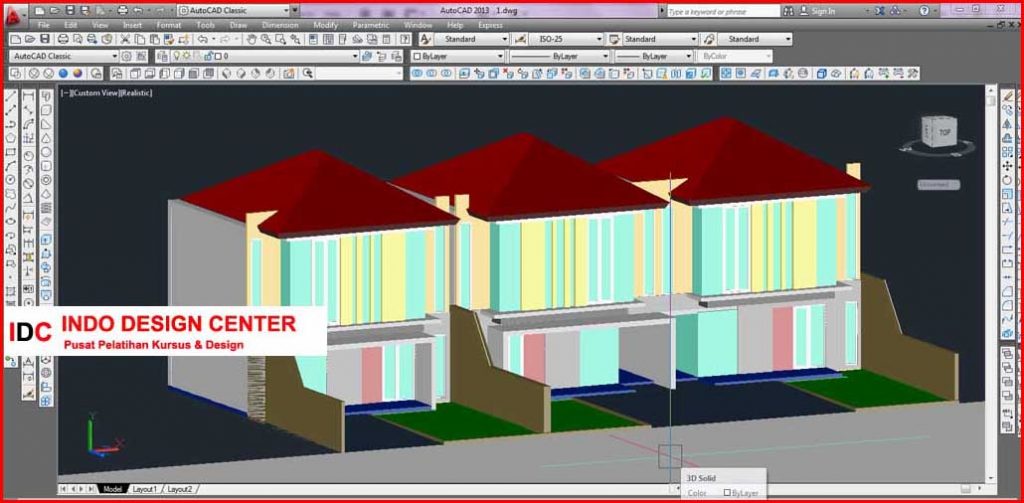Click the Linear dimension tool
1024x503 pixels.
coord(29,97)
